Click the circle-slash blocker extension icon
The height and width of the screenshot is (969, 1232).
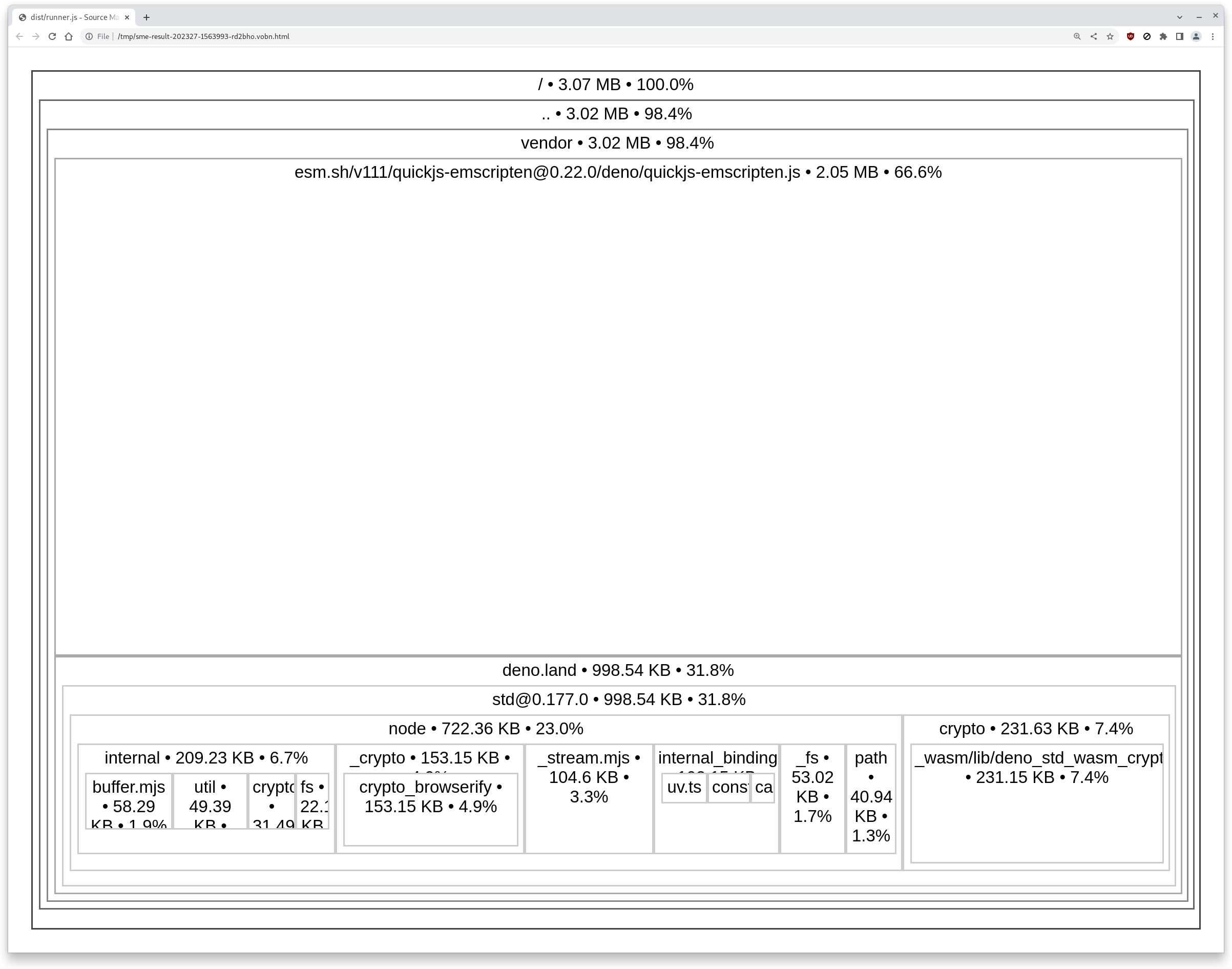point(1147,36)
